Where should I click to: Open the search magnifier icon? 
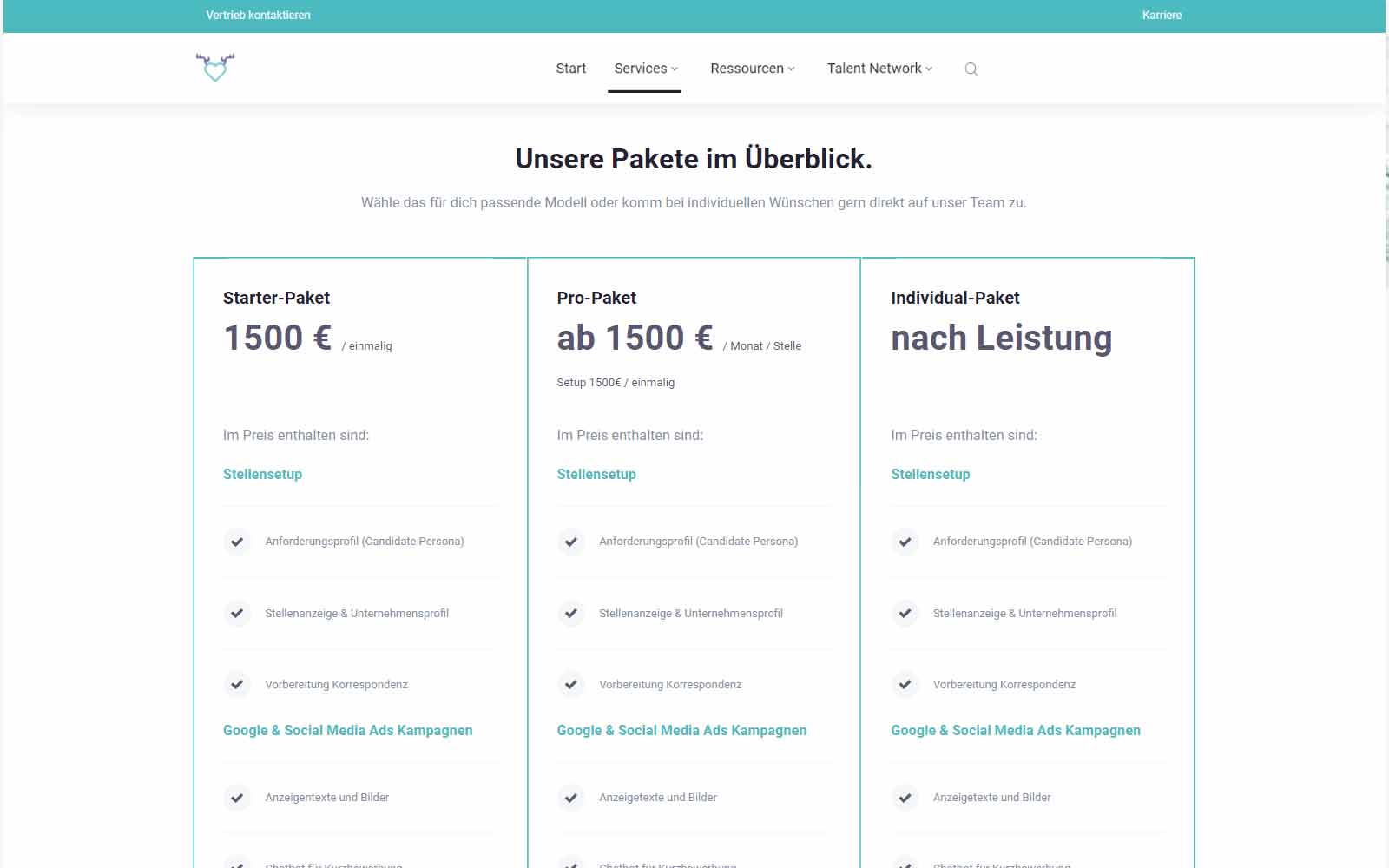(x=971, y=69)
